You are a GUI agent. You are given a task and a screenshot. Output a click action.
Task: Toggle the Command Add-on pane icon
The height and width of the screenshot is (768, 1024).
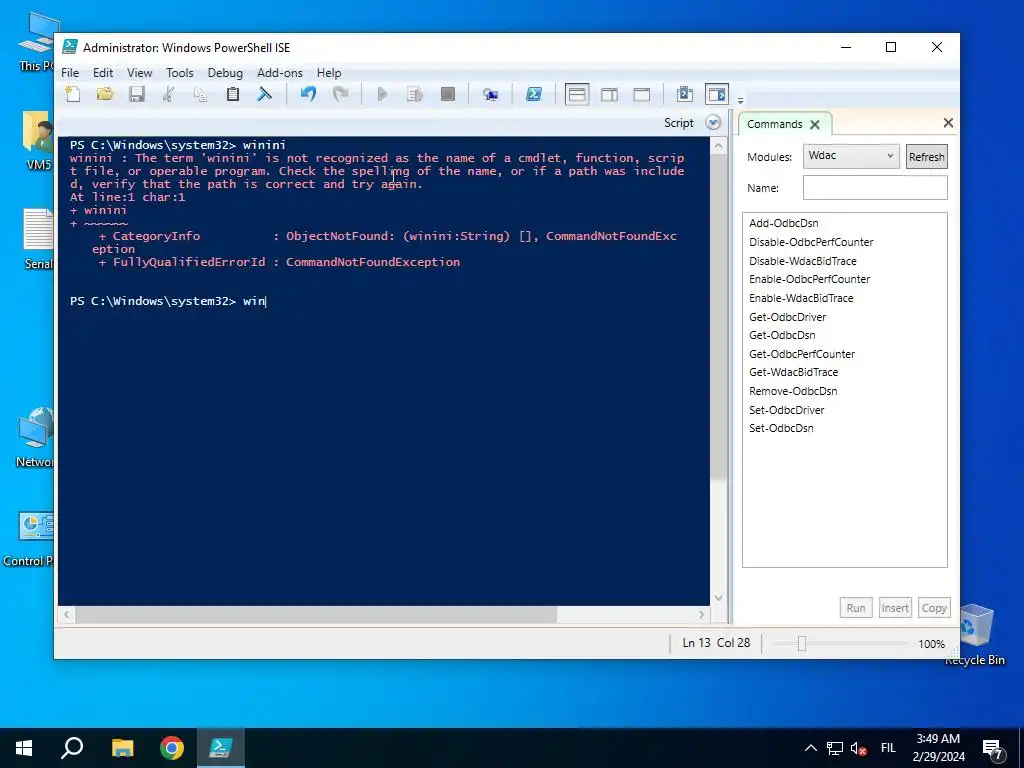pyautogui.click(x=716, y=95)
